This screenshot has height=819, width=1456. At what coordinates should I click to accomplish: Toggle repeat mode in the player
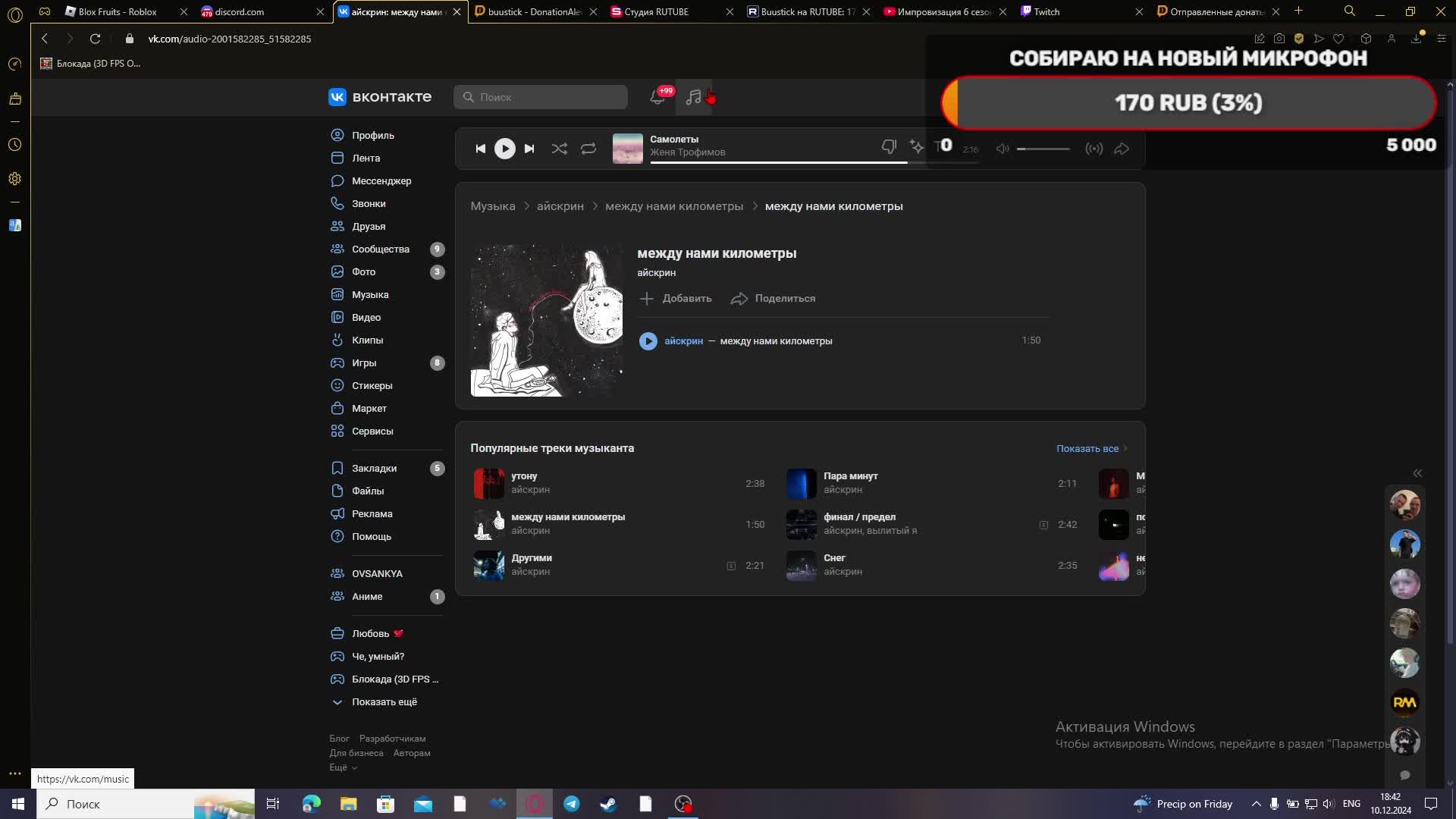pos(588,149)
